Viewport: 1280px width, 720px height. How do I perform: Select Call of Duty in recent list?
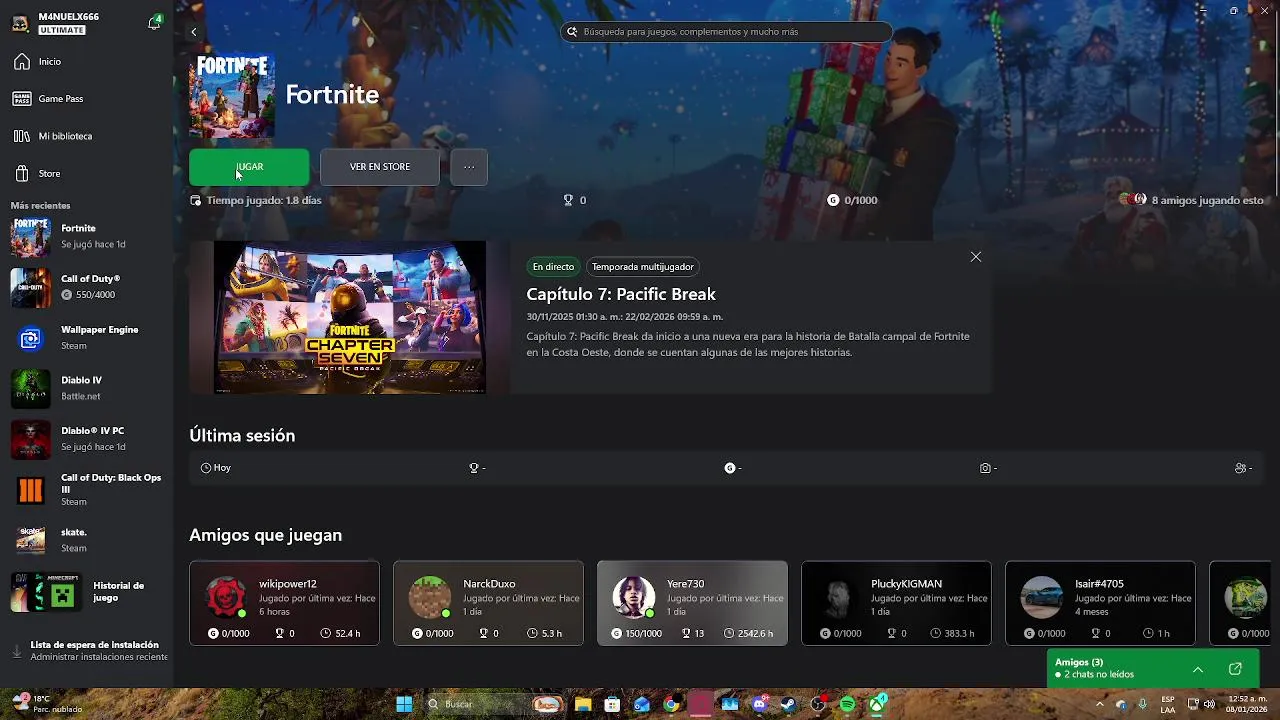pyautogui.click(x=86, y=287)
